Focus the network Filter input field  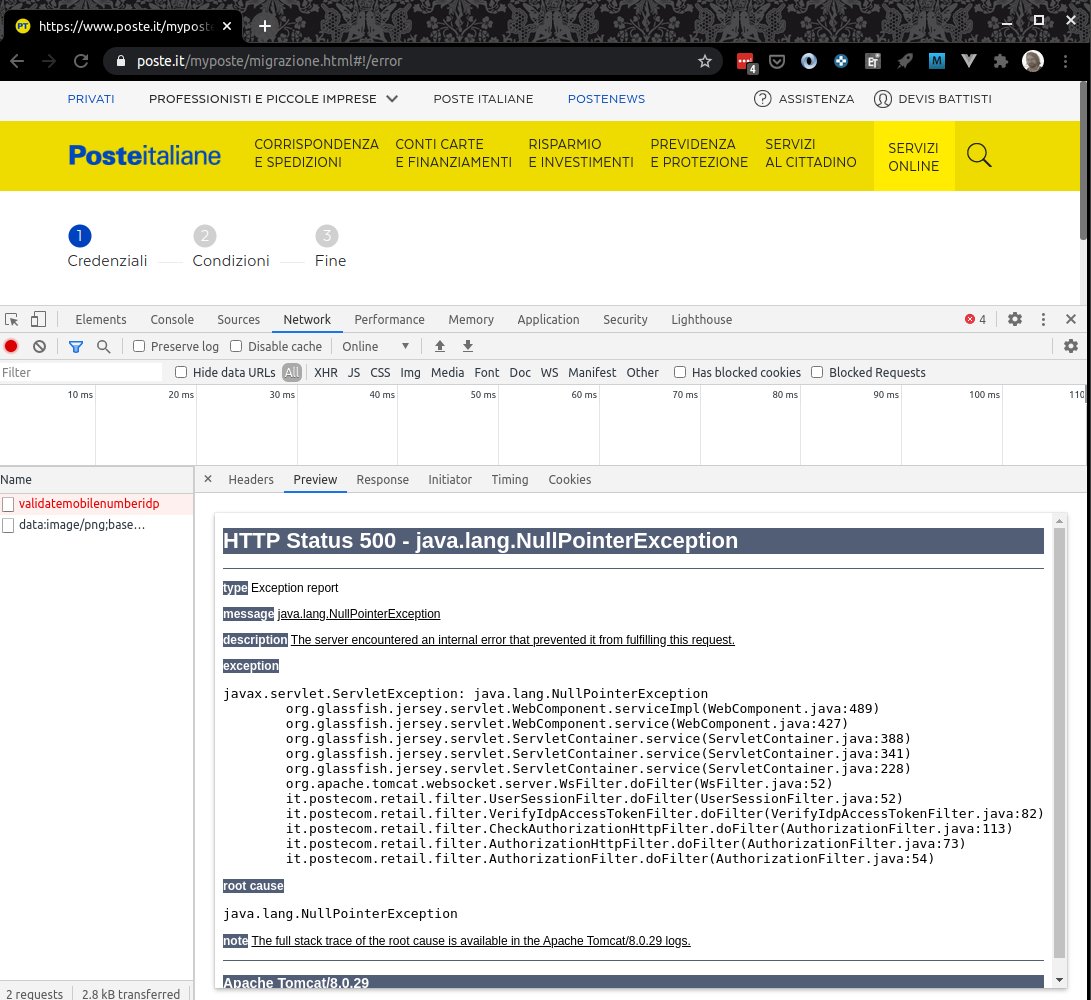click(81, 372)
